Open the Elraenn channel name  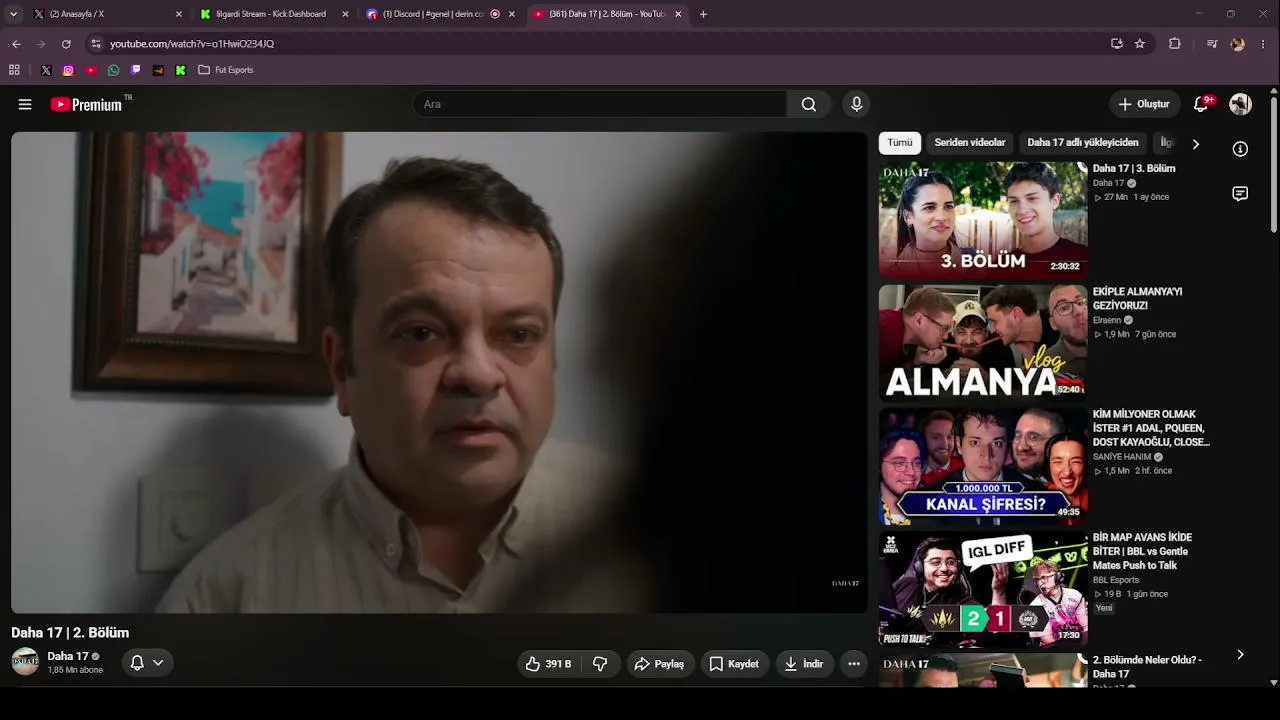coord(1107,320)
